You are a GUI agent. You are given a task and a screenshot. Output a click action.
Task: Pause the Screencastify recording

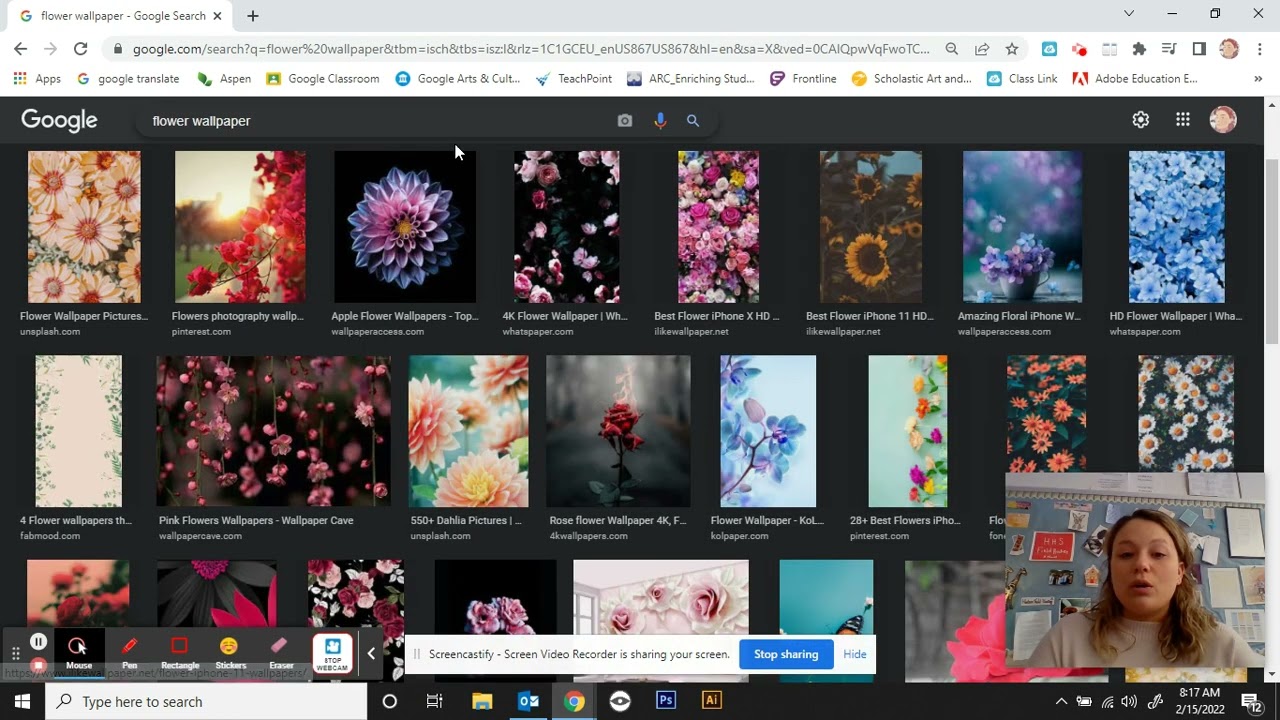(38, 642)
